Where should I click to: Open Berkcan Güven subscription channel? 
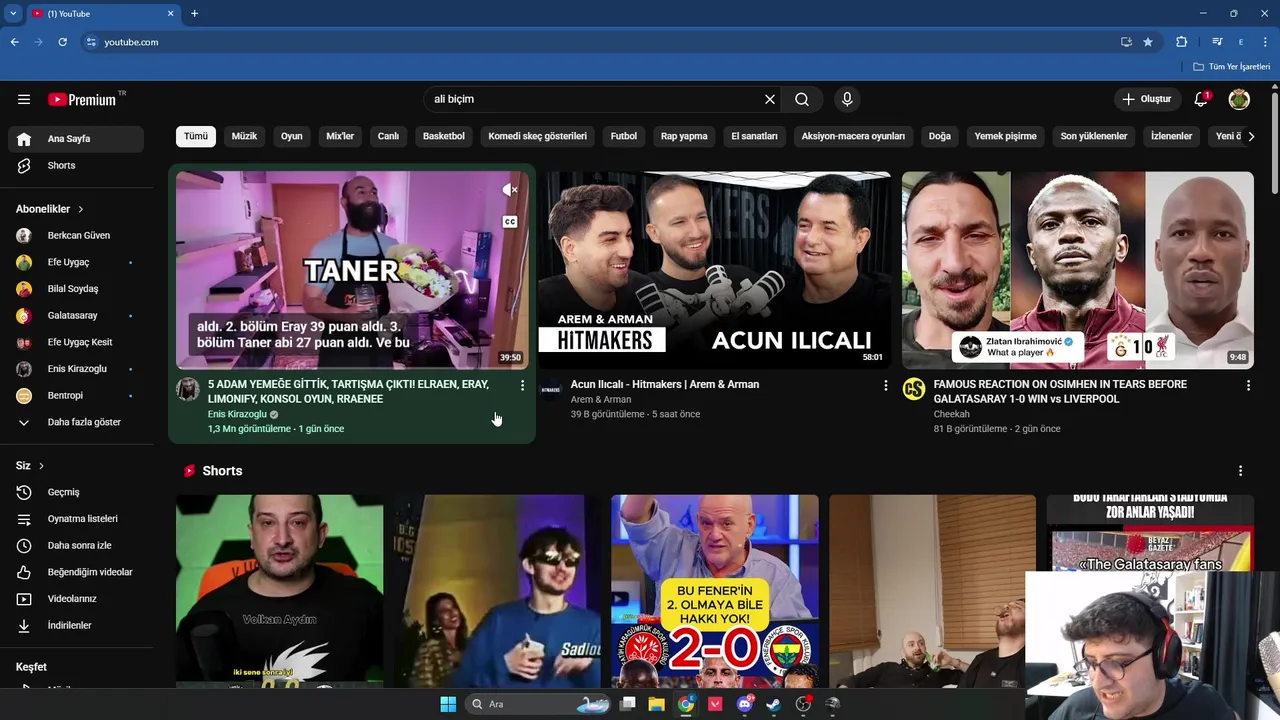(75, 235)
